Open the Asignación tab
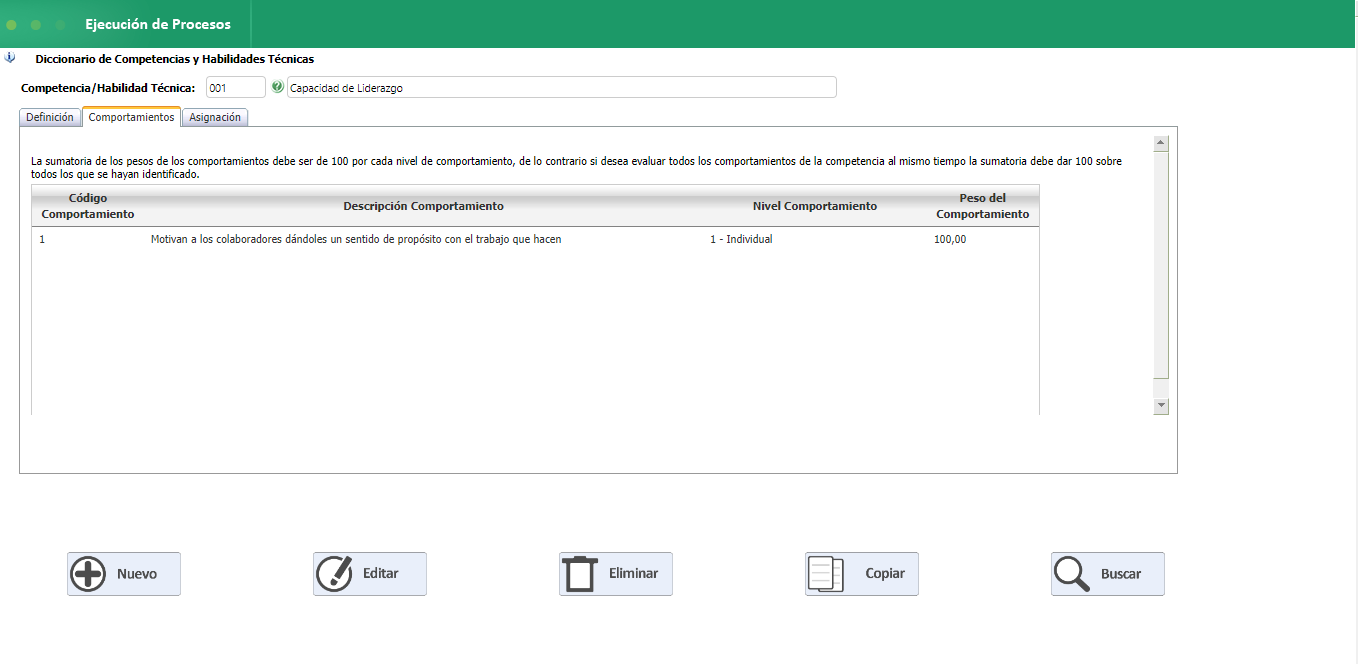 (215, 117)
